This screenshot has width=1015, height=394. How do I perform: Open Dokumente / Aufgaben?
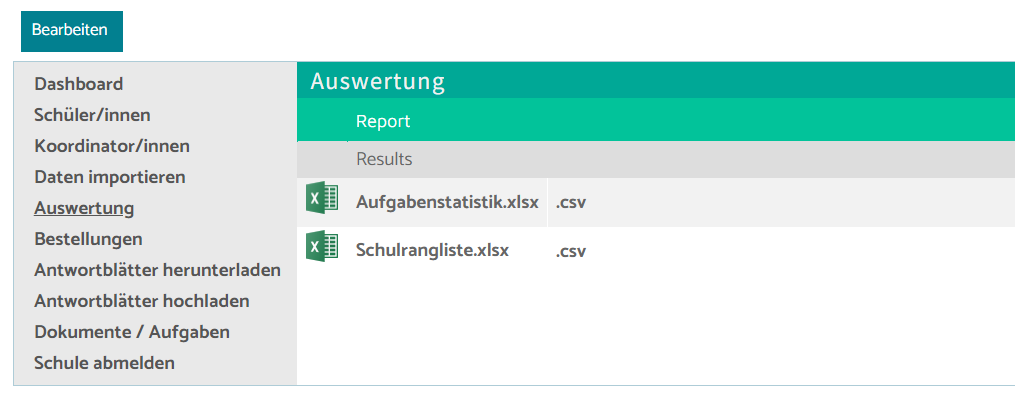pyautogui.click(x=132, y=333)
